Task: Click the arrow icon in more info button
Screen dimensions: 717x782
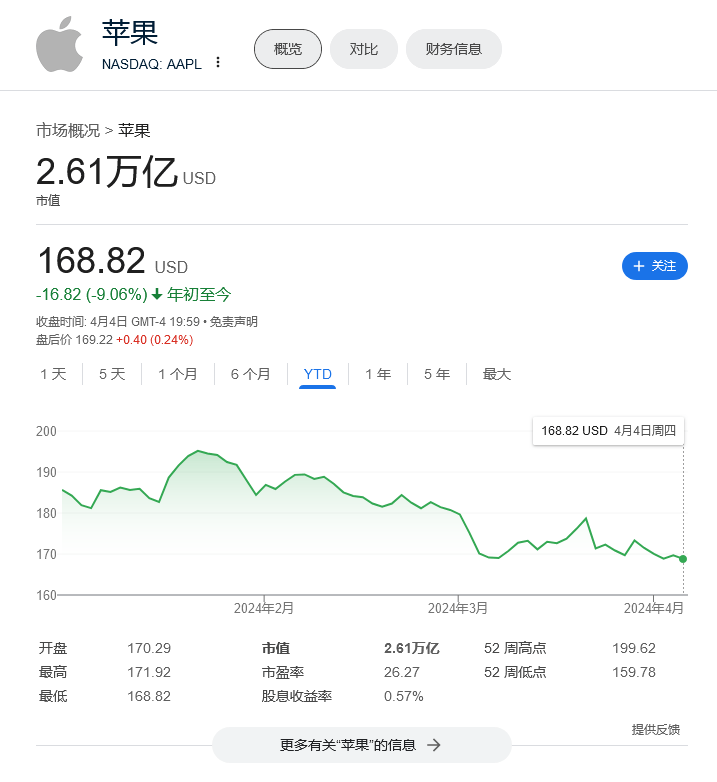Action: 434,745
